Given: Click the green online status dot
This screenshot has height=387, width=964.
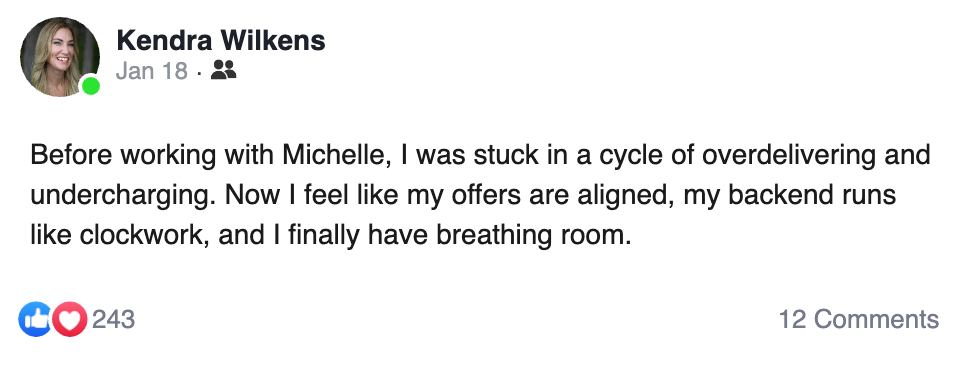Looking at the screenshot, I should tap(91, 87).
